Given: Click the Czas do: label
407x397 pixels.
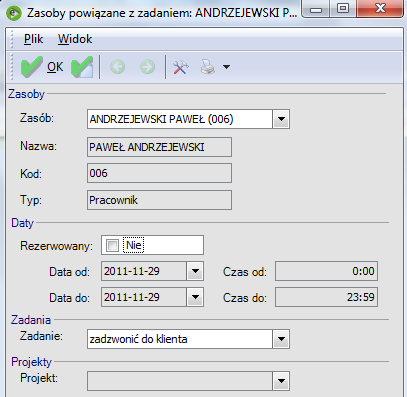Looking at the screenshot, I should [x=245, y=298].
